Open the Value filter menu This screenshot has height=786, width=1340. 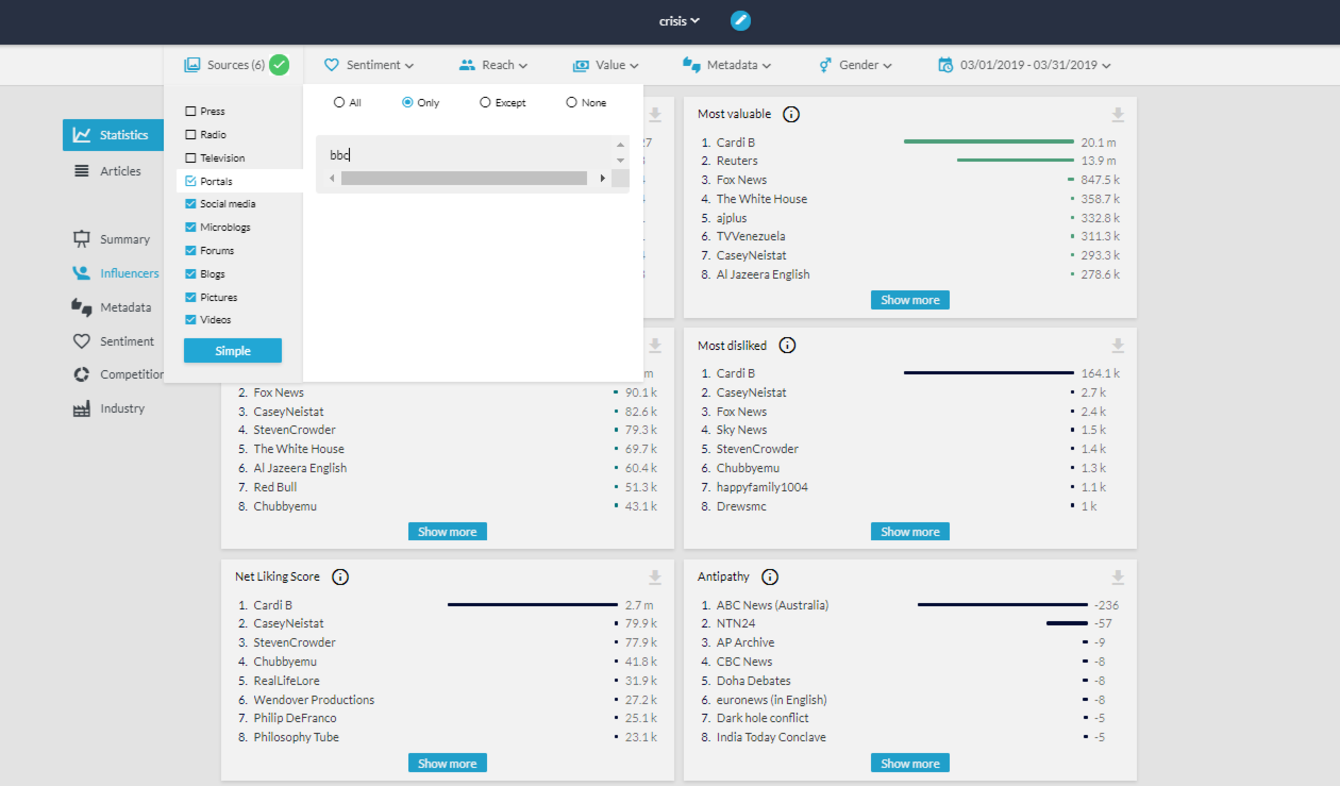605,64
